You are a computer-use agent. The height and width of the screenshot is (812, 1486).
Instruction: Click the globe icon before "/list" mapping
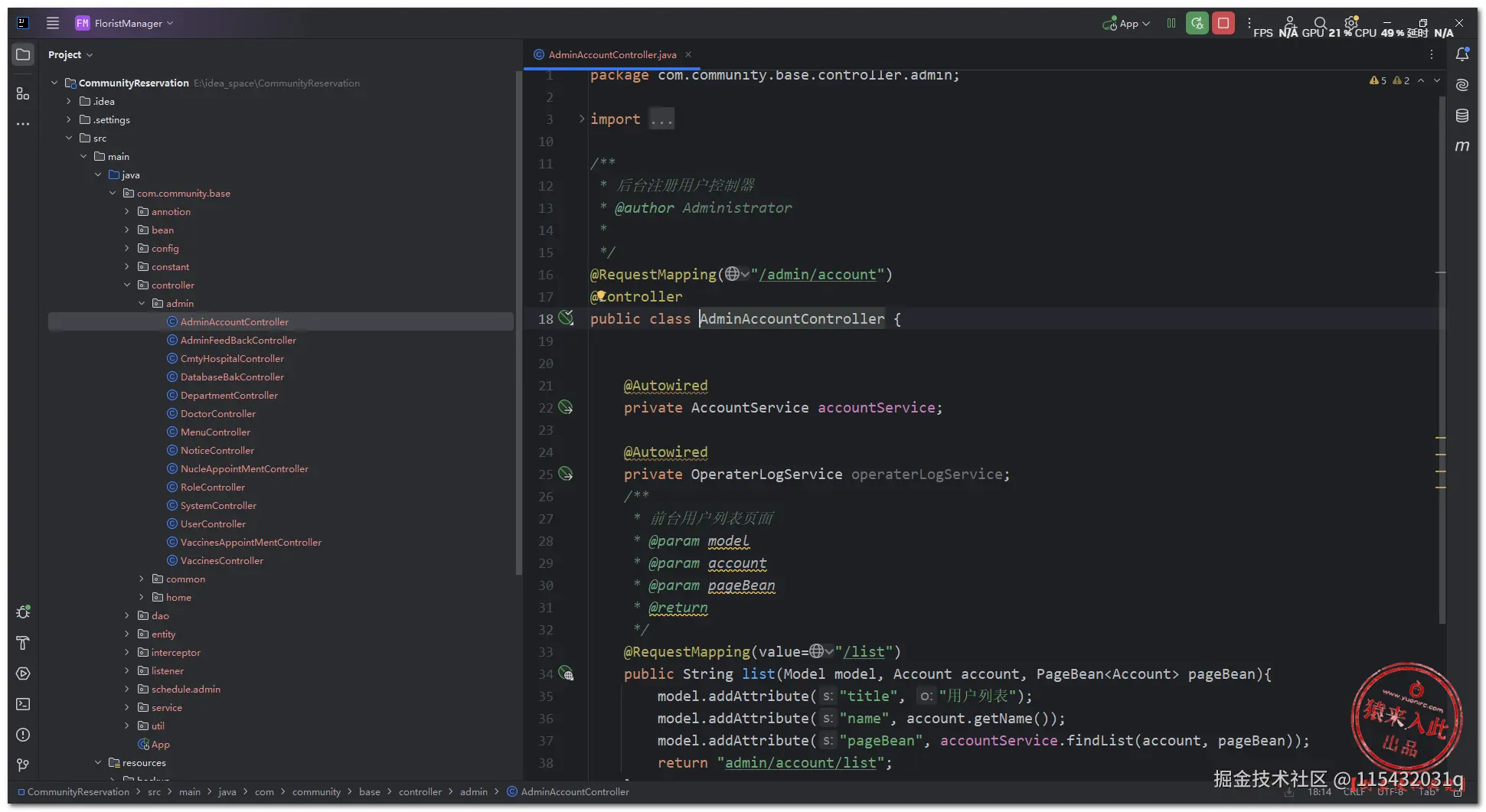(x=818, y=651)
